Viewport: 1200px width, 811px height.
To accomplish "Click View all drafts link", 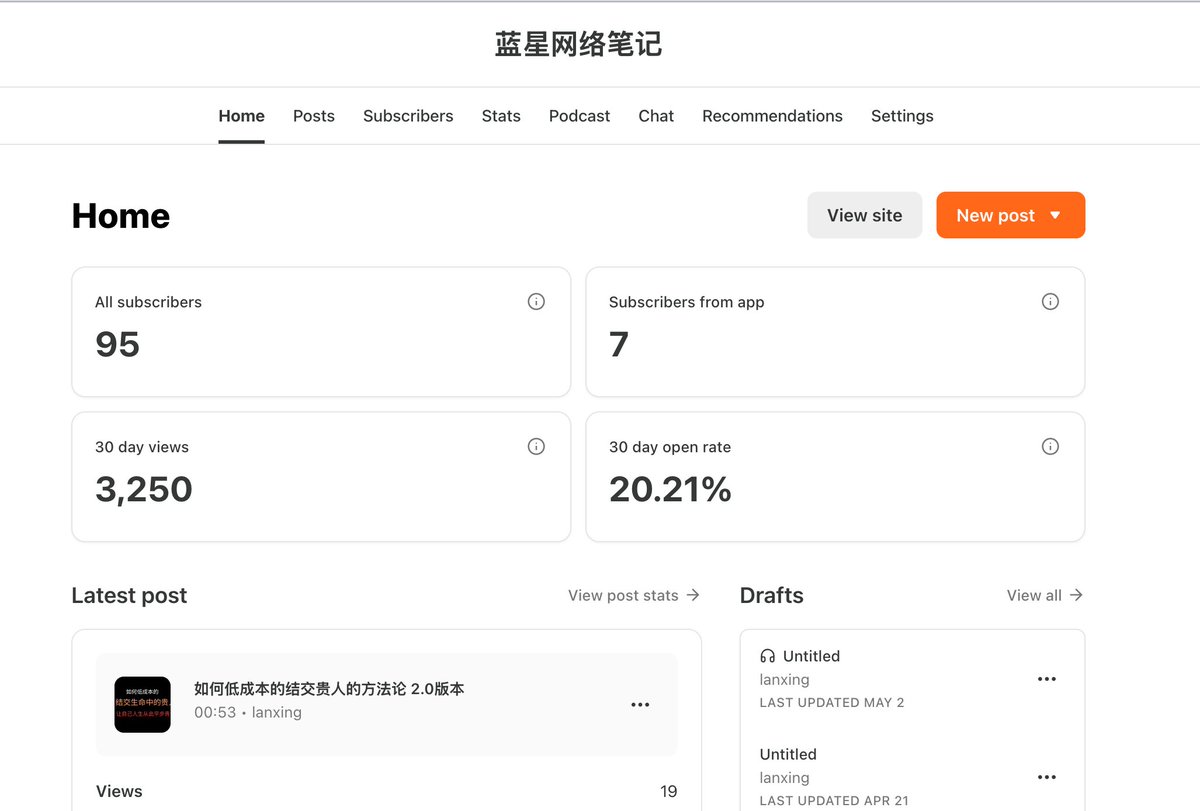I will [1044, 595].
